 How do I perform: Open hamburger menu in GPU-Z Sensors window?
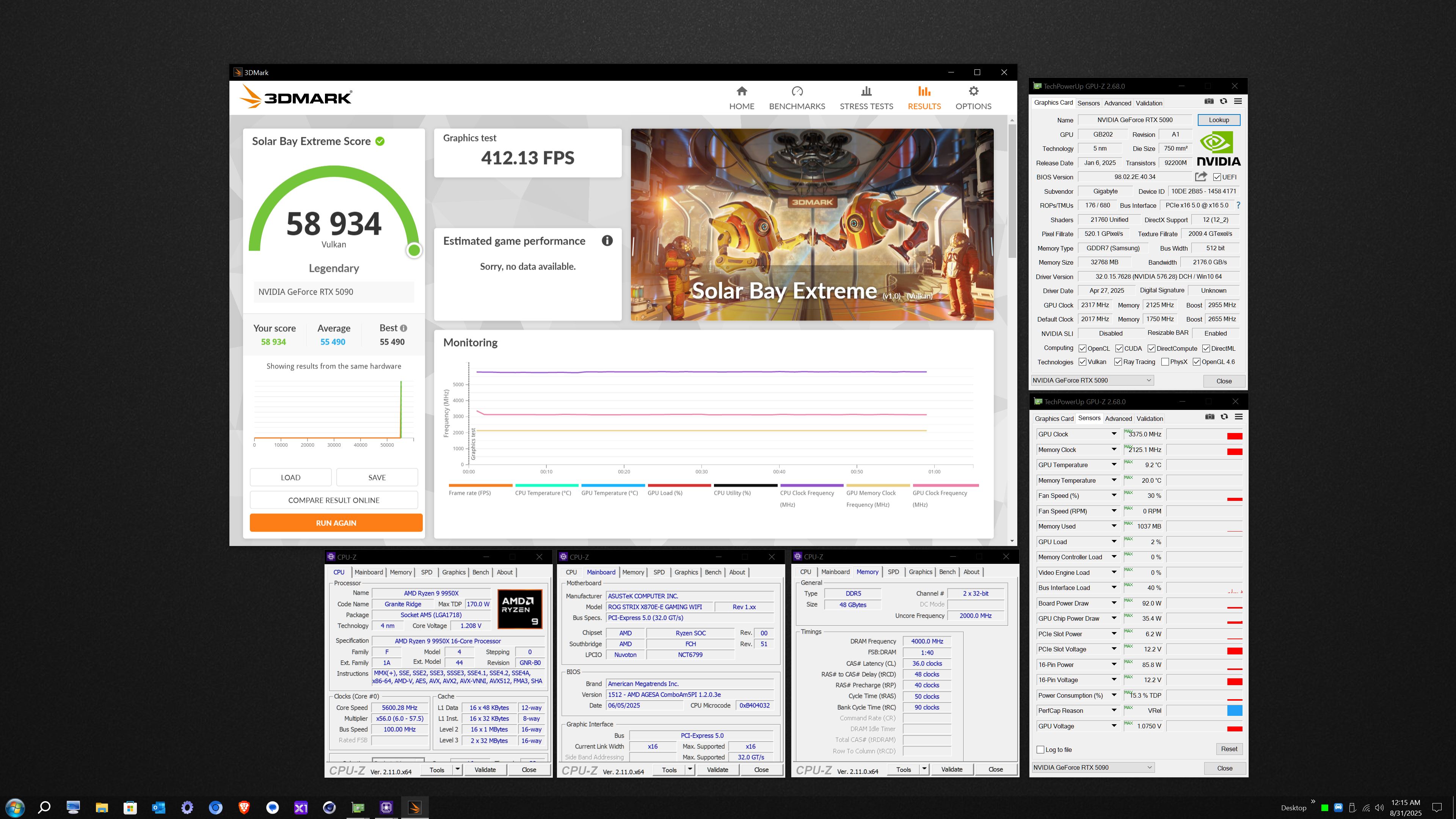pos(1238,417)
